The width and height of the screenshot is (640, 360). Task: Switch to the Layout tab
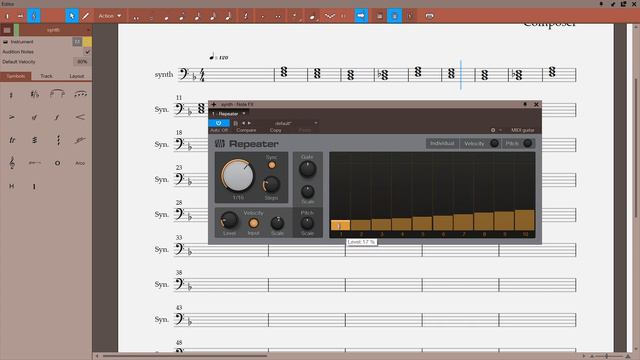[76, 76]
